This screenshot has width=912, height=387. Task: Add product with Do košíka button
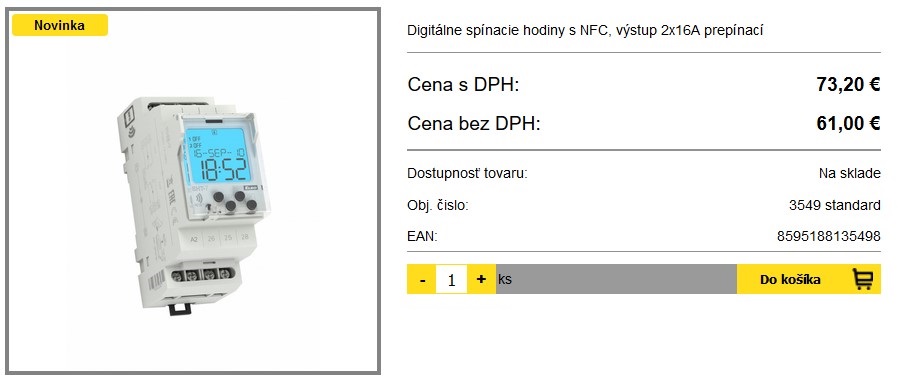click(x=808, y=279)
